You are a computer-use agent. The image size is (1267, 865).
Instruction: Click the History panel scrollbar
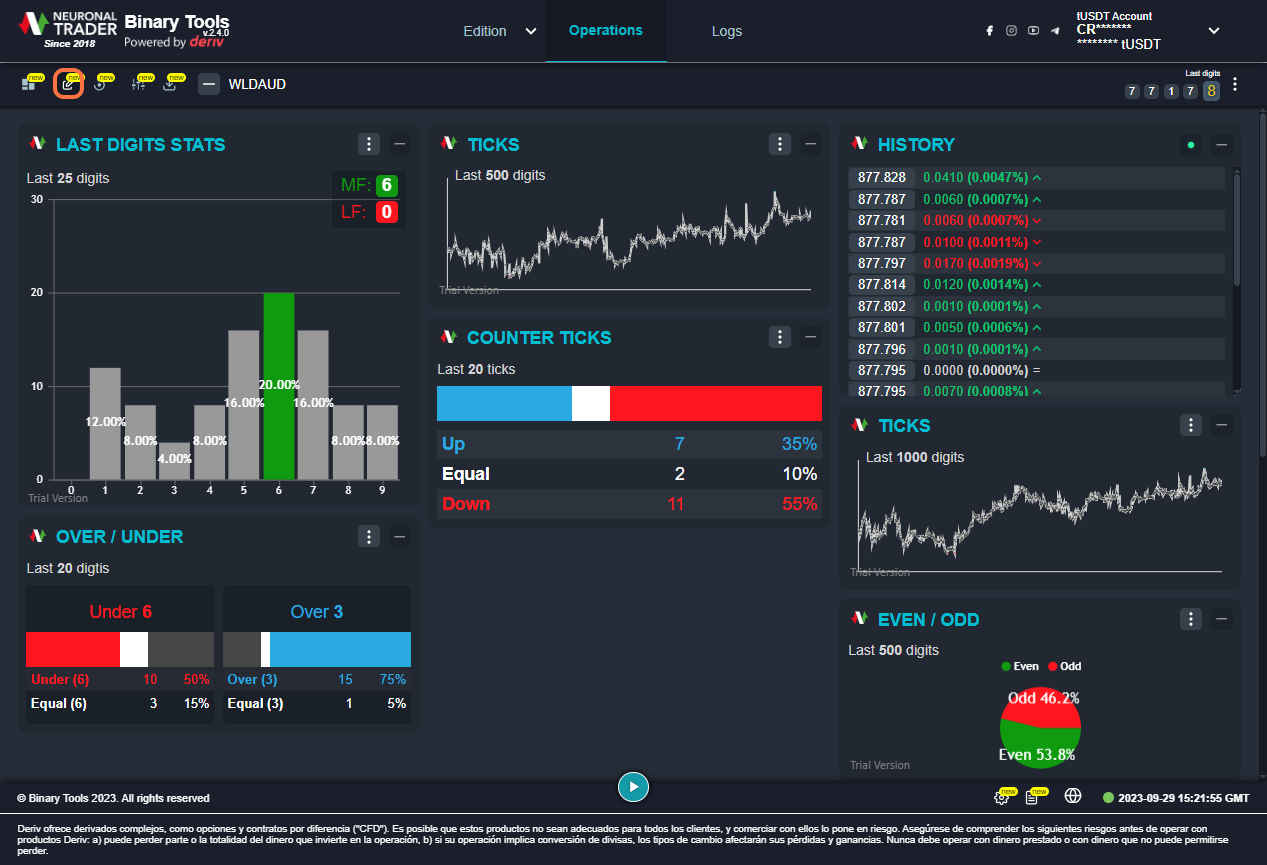point(1237,230)
